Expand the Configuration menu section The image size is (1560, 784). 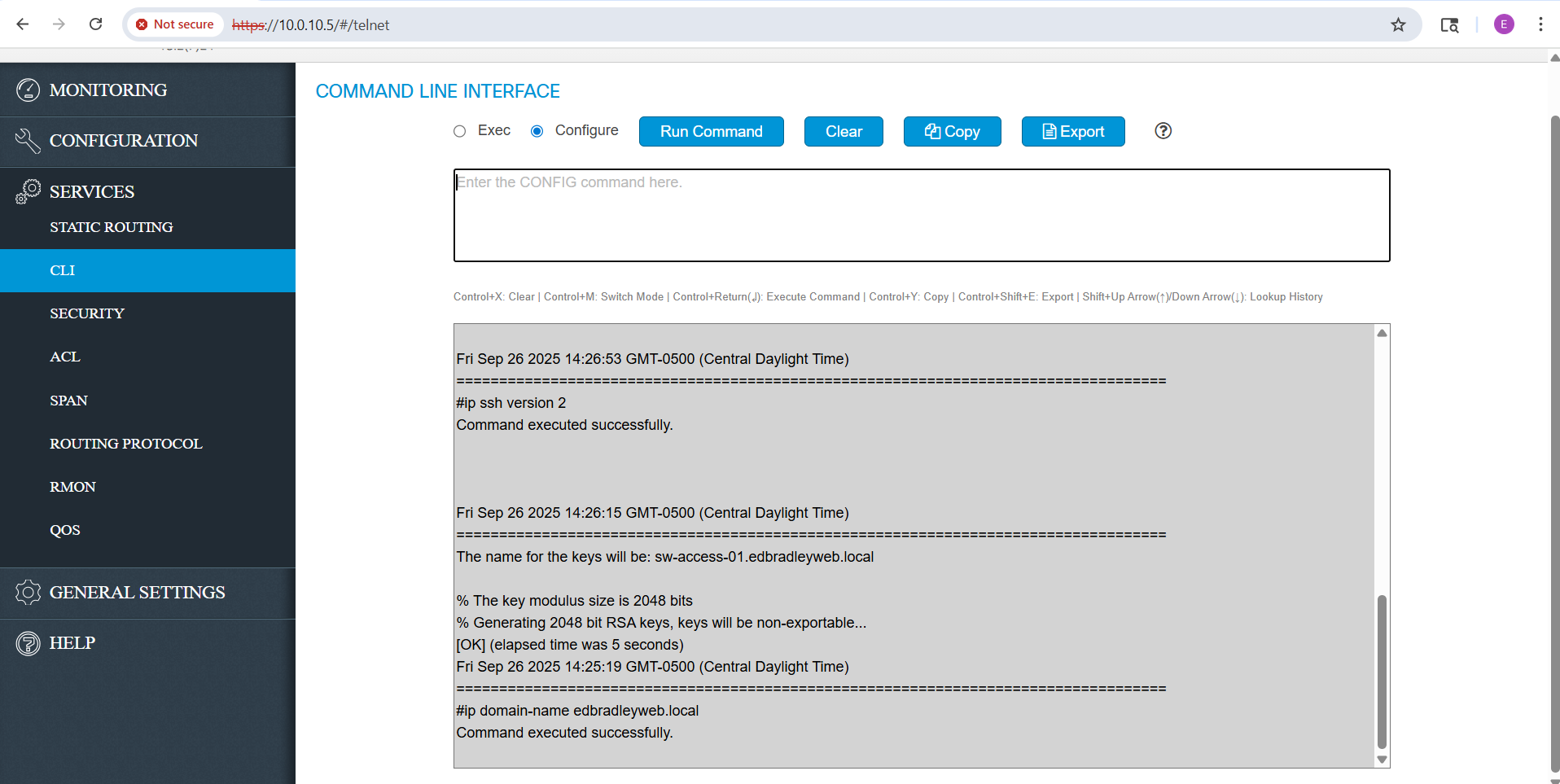click(x=124, y=141)
